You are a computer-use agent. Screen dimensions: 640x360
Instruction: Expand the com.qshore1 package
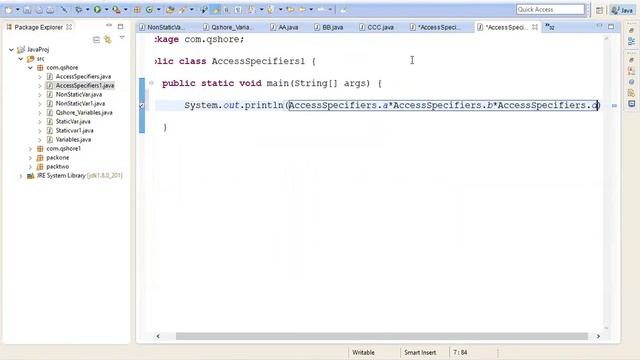pos(30,149)
